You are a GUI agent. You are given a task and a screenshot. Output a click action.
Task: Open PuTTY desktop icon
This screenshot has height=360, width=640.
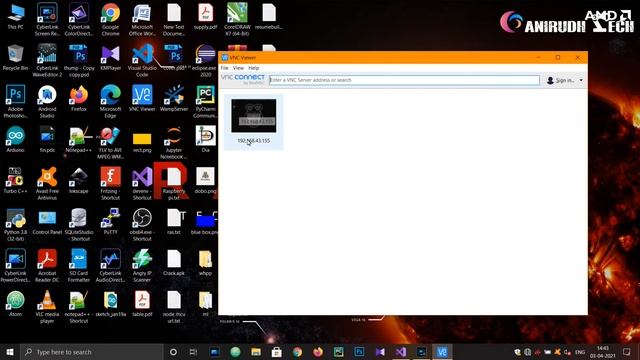tap(111, 221)
